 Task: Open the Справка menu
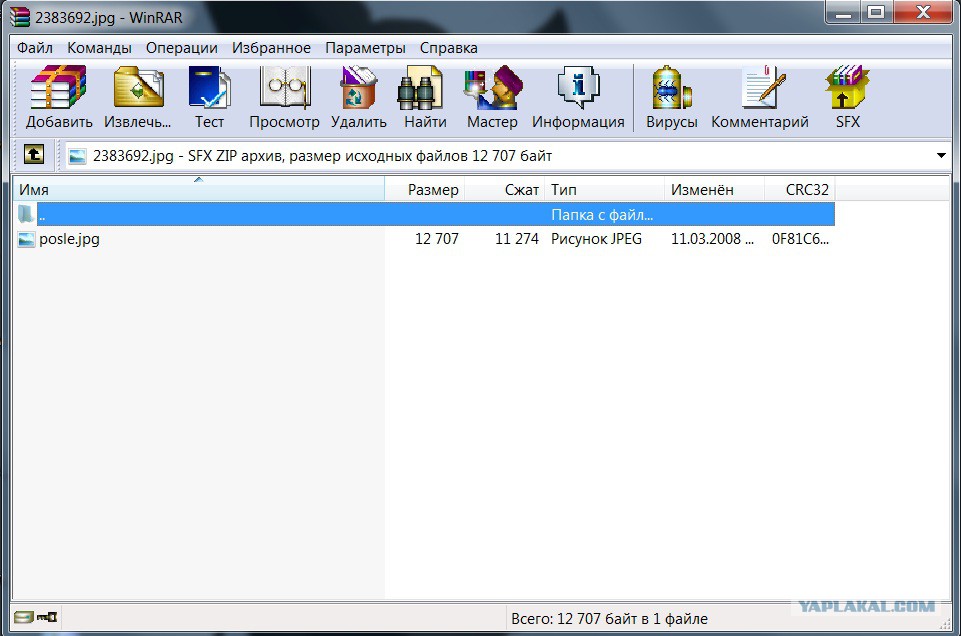[449, 48]
